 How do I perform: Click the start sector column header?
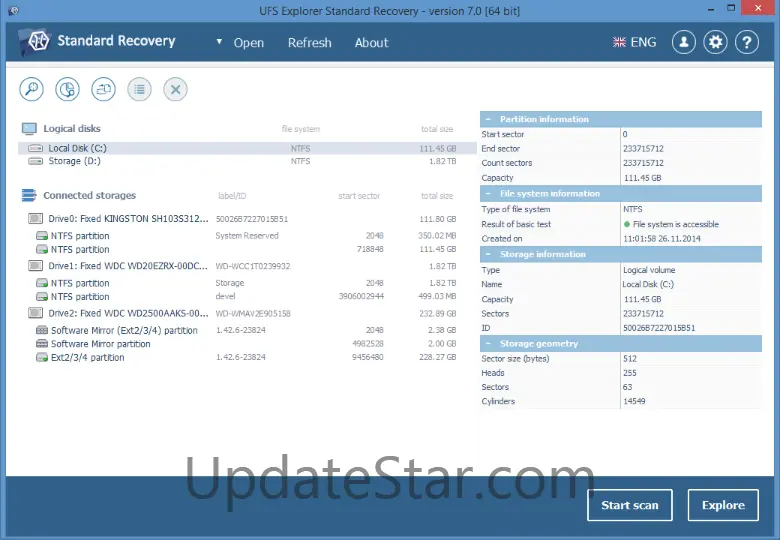click(x=359, y=196)
